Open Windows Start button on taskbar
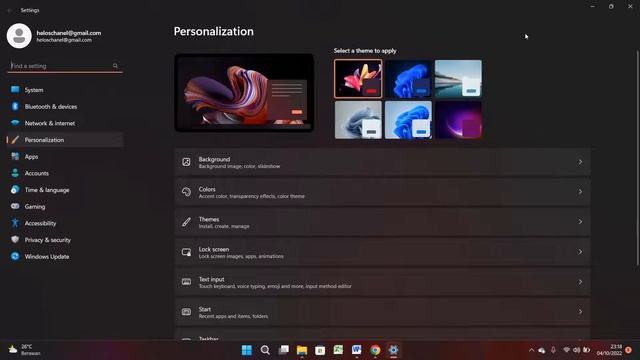The width and height of the screenshot is (640, 360). [247, 350]
